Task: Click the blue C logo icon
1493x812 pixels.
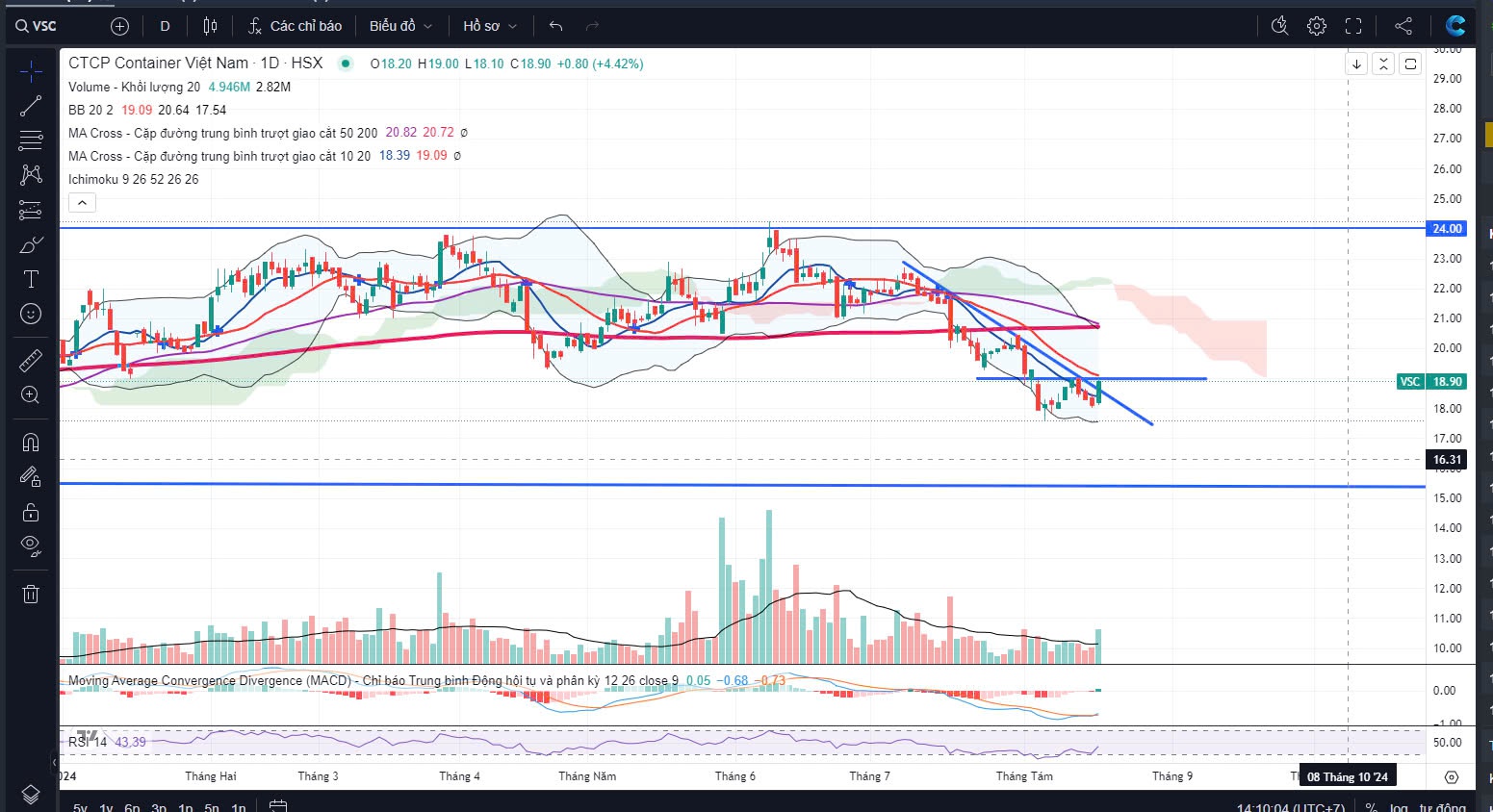Action: point(1455,26)
